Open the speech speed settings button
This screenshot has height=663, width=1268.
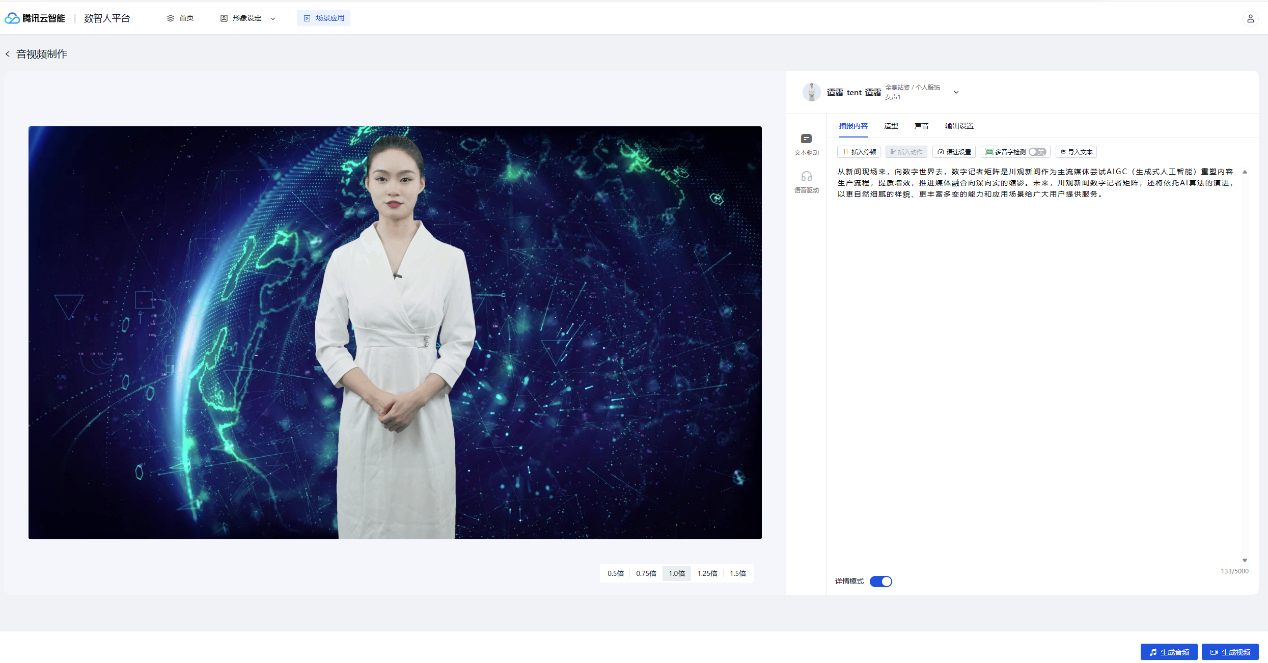click(x=954, y=152)
